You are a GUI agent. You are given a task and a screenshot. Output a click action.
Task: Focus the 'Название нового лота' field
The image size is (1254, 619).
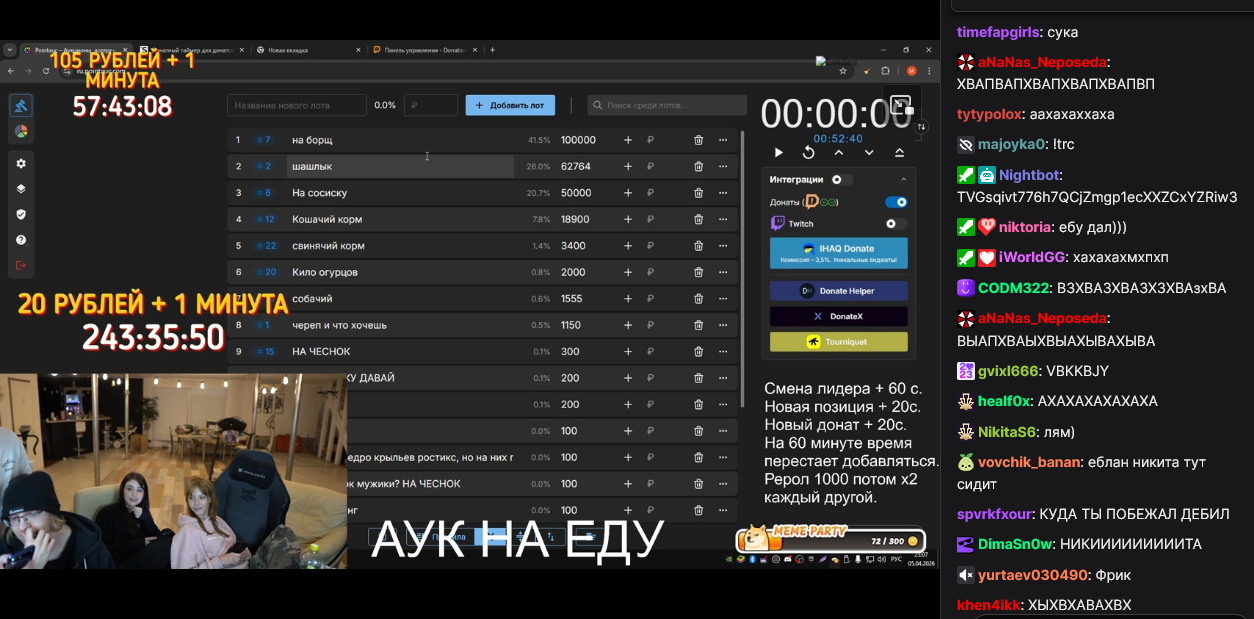click(297, 105)
